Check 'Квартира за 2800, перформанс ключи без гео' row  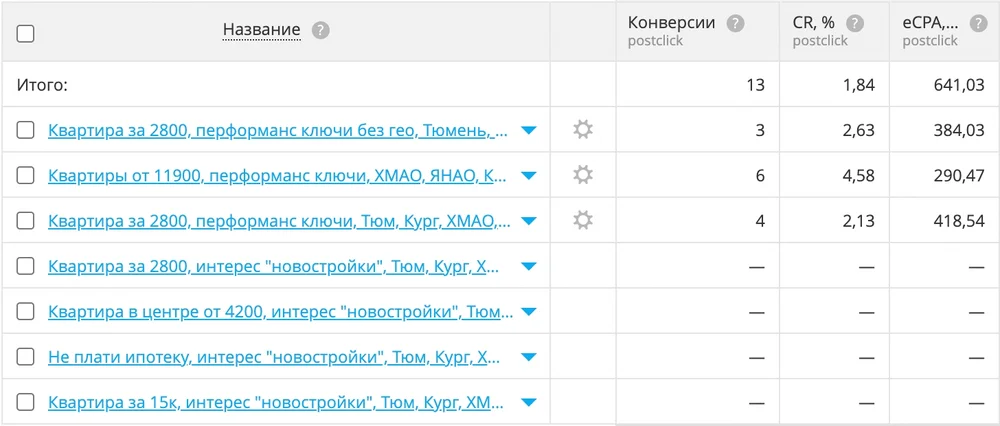tap(26, 130)
